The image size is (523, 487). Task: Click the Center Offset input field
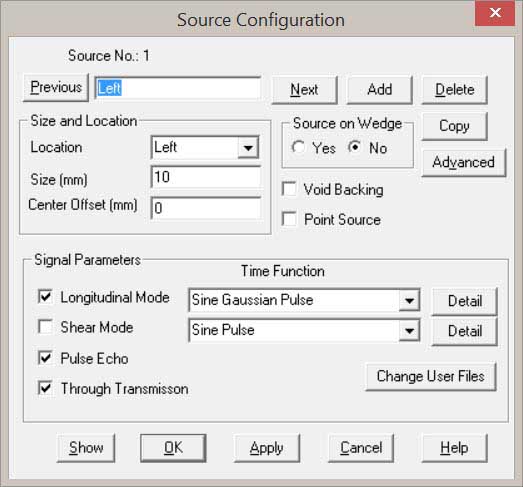coord(205,208)
